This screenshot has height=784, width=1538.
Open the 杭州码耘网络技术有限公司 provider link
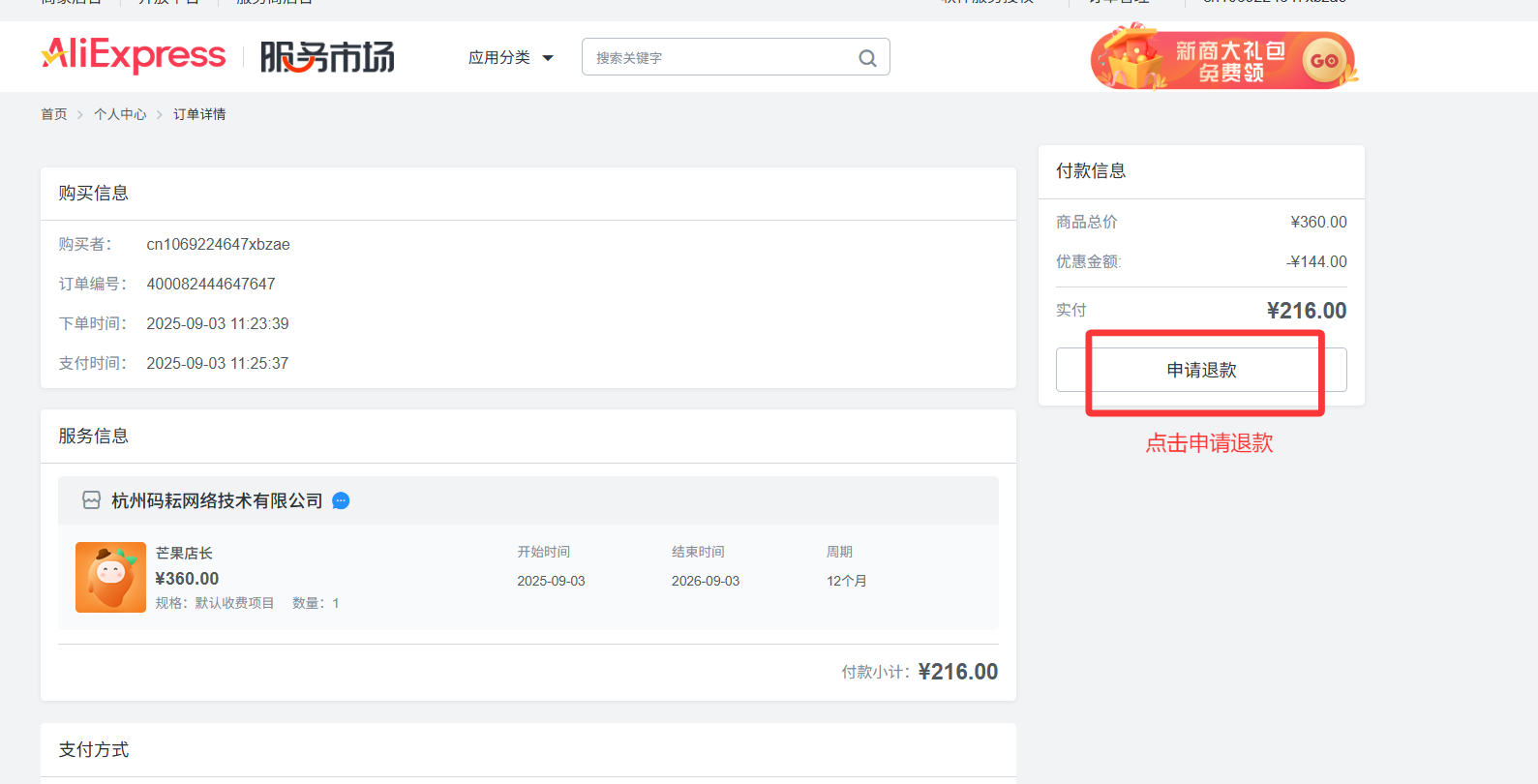pyautogui.click(x=217, y=500)
